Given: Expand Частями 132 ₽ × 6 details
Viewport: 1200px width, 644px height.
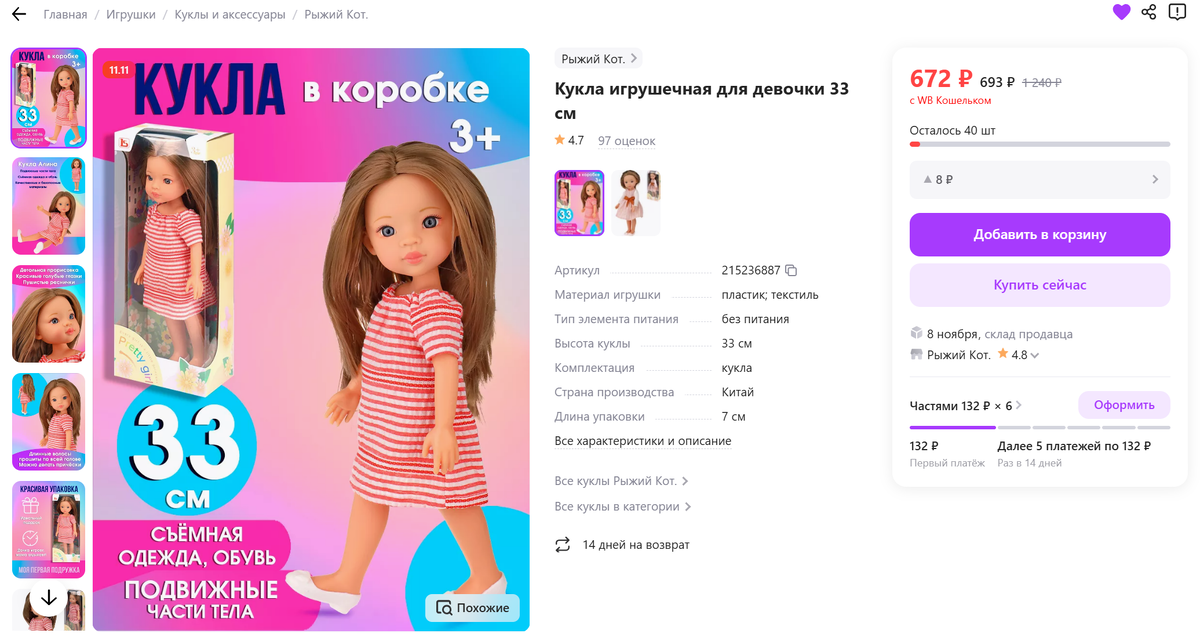Looking at the screenshot, I should pos(1019,405).
